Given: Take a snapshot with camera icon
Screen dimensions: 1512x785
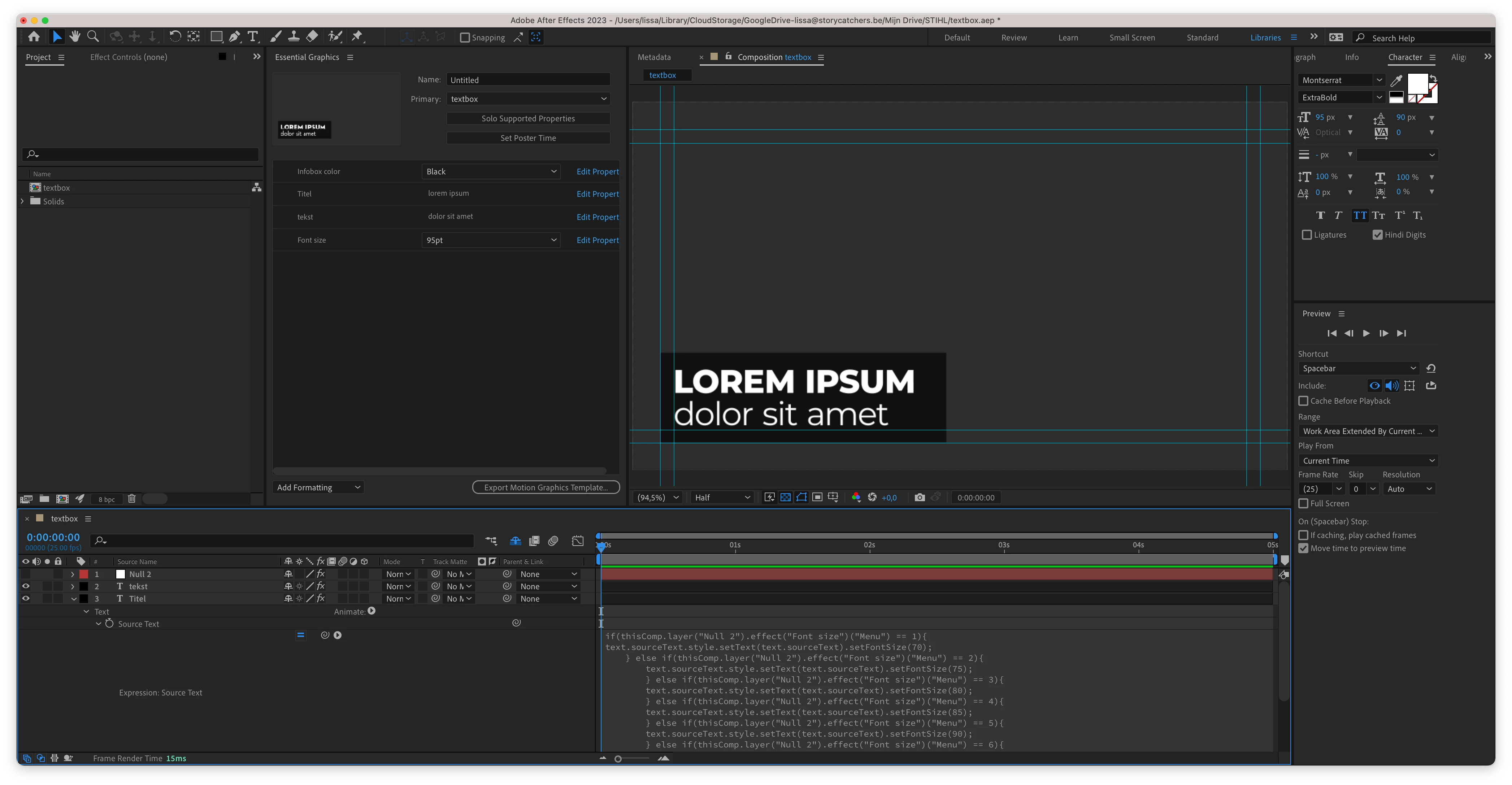Looking at the screenshot, I should click(919, 497).
